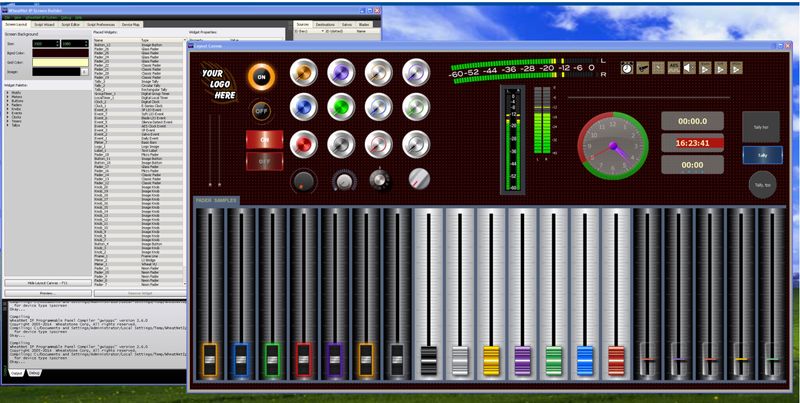Click the green image knob
Screen dimensions: 800x403
341,107
